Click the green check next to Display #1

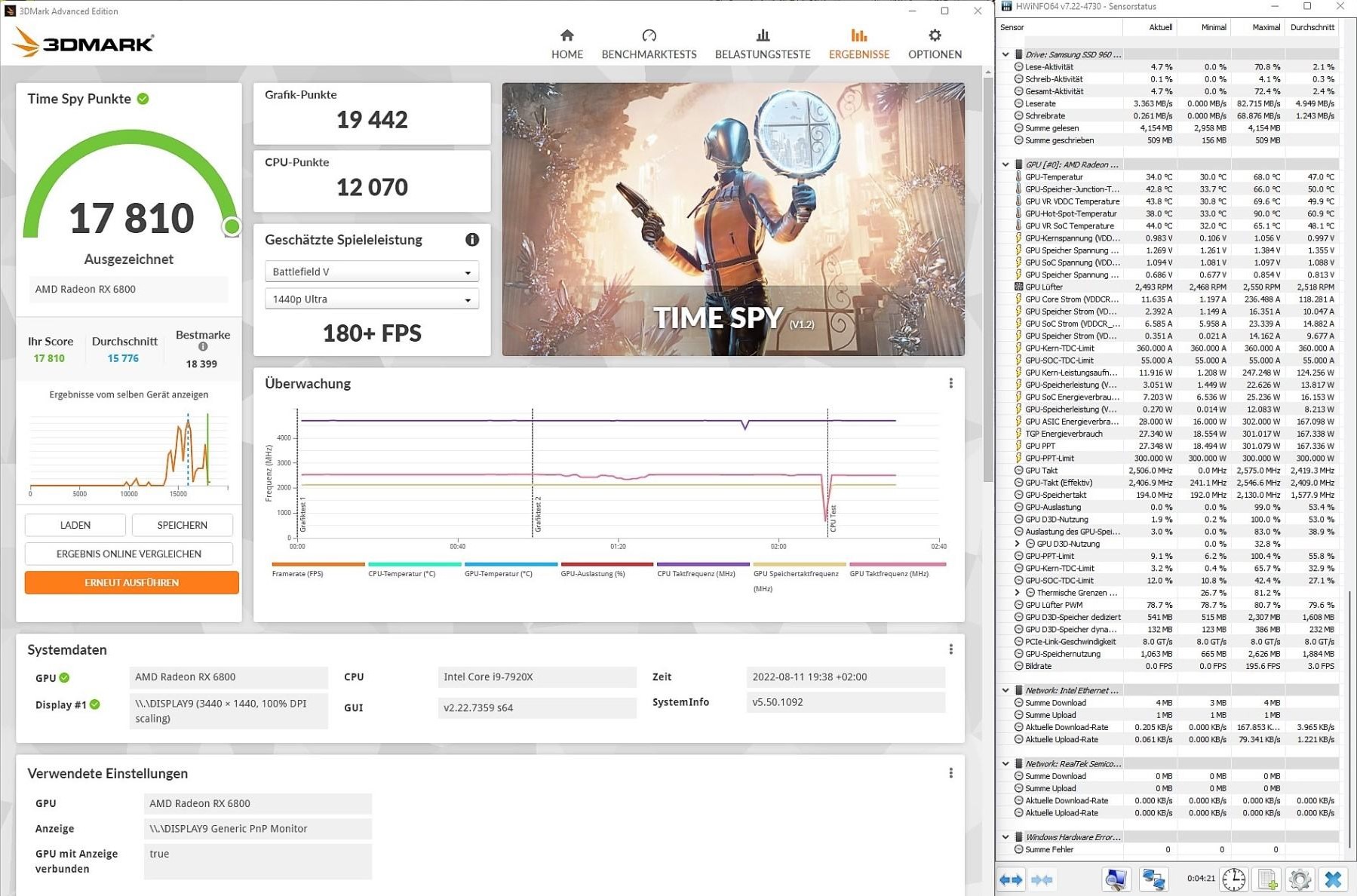pos(95,704)
